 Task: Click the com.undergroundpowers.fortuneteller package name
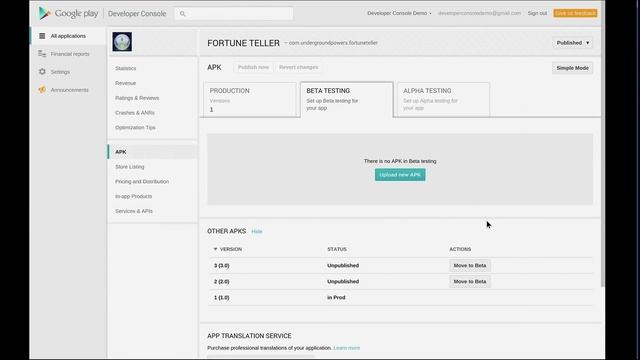(x=333, y=43)
